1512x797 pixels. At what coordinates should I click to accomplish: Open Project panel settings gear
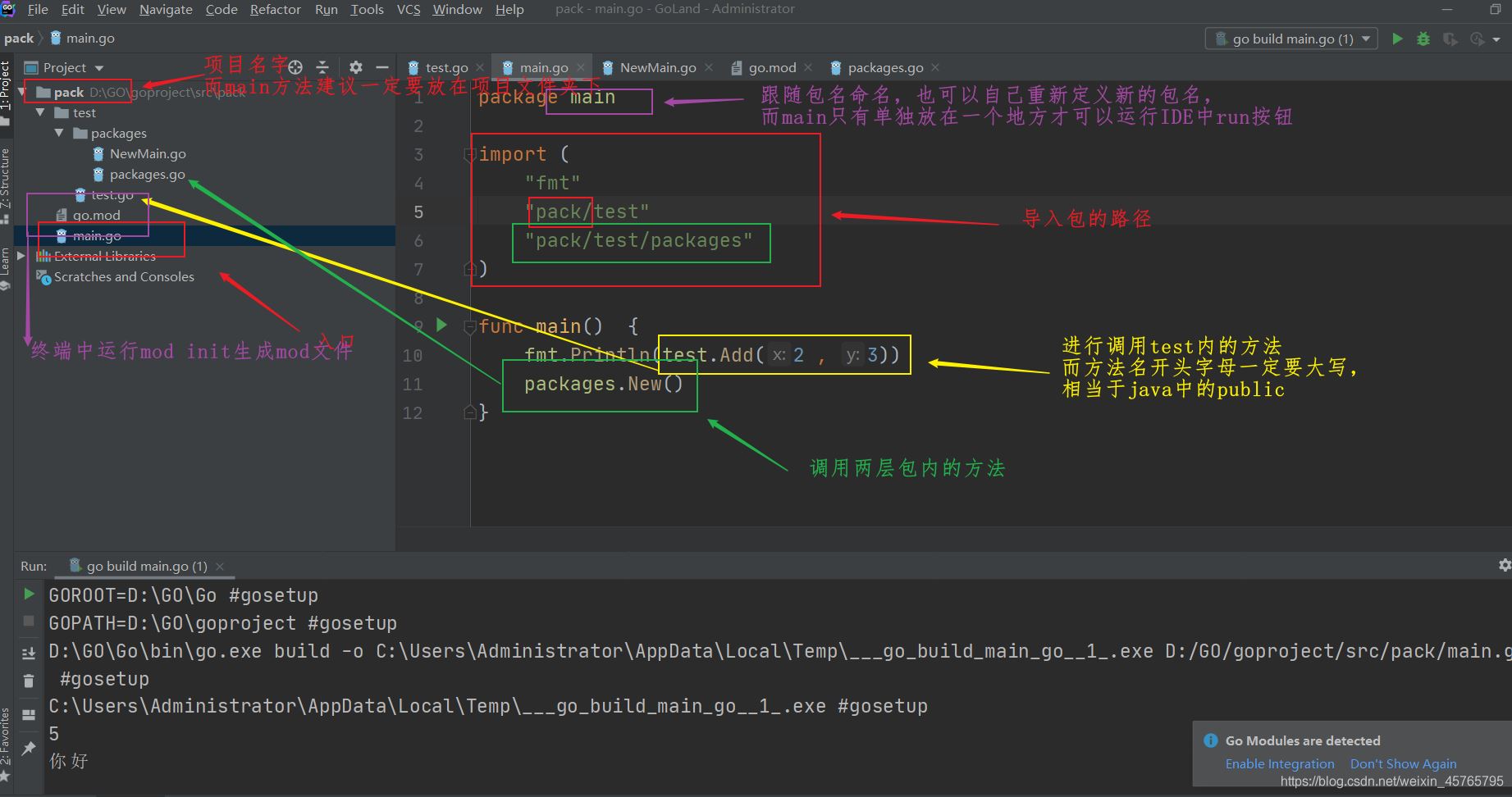[355, 67]
